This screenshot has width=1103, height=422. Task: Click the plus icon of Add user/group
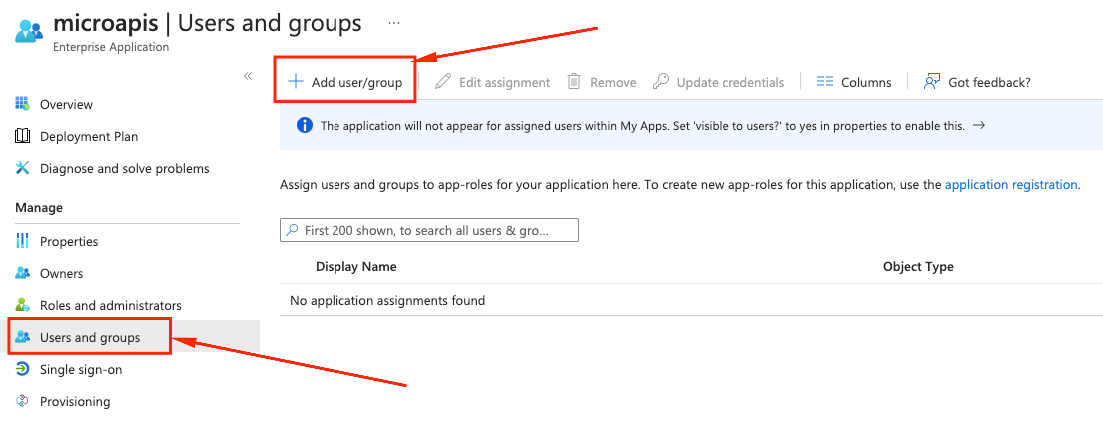[295, 82]
